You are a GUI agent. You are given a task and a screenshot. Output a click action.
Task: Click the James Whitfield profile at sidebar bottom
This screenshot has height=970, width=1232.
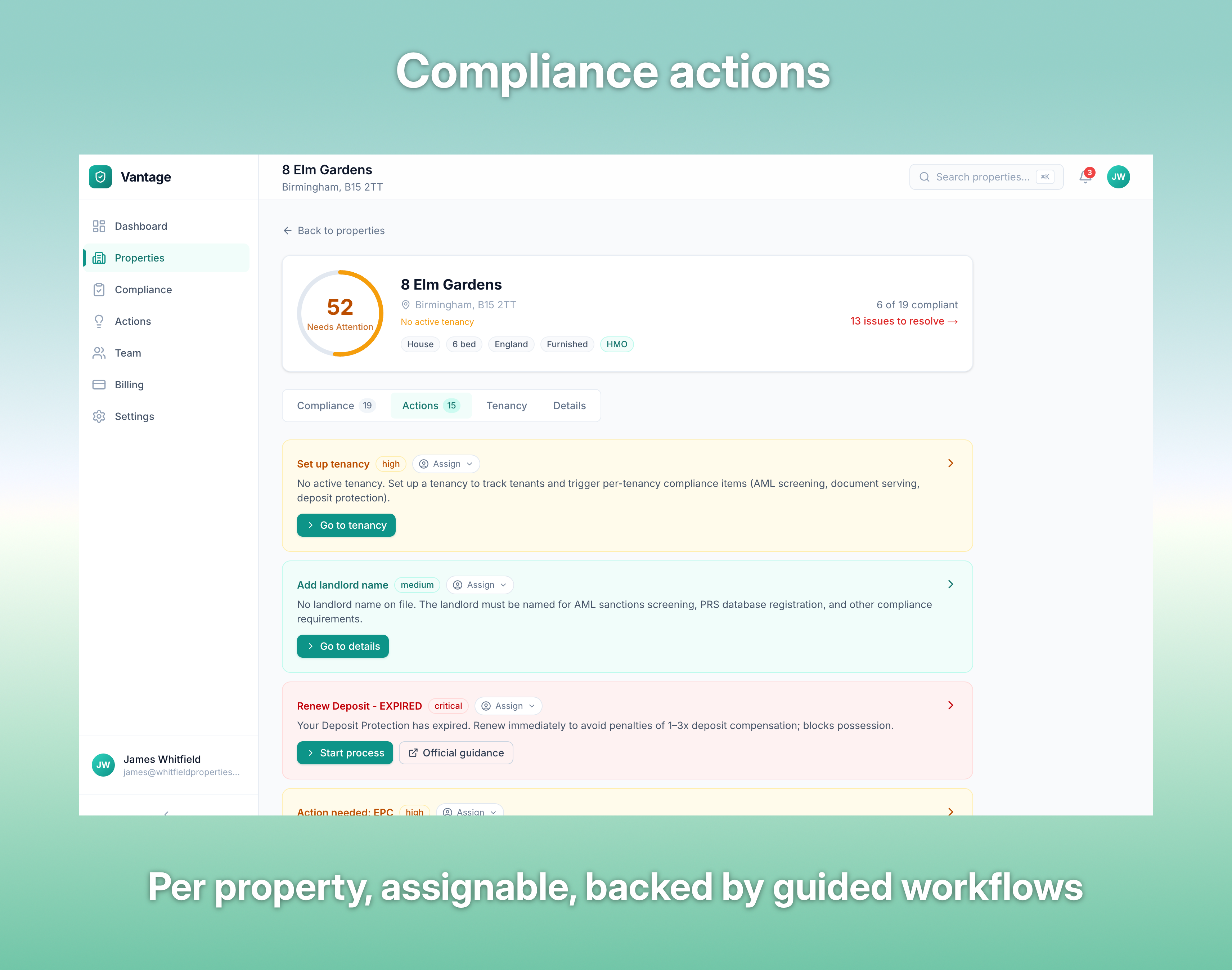168,765
